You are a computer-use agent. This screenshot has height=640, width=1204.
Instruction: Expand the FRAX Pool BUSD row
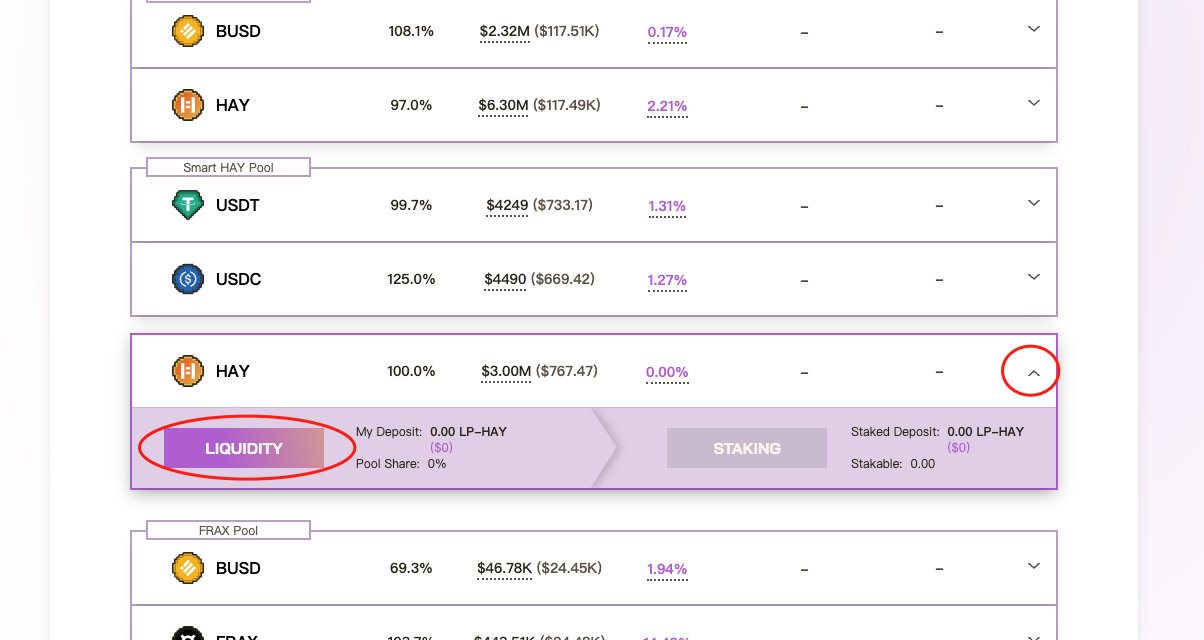(x=1034, y=567)
